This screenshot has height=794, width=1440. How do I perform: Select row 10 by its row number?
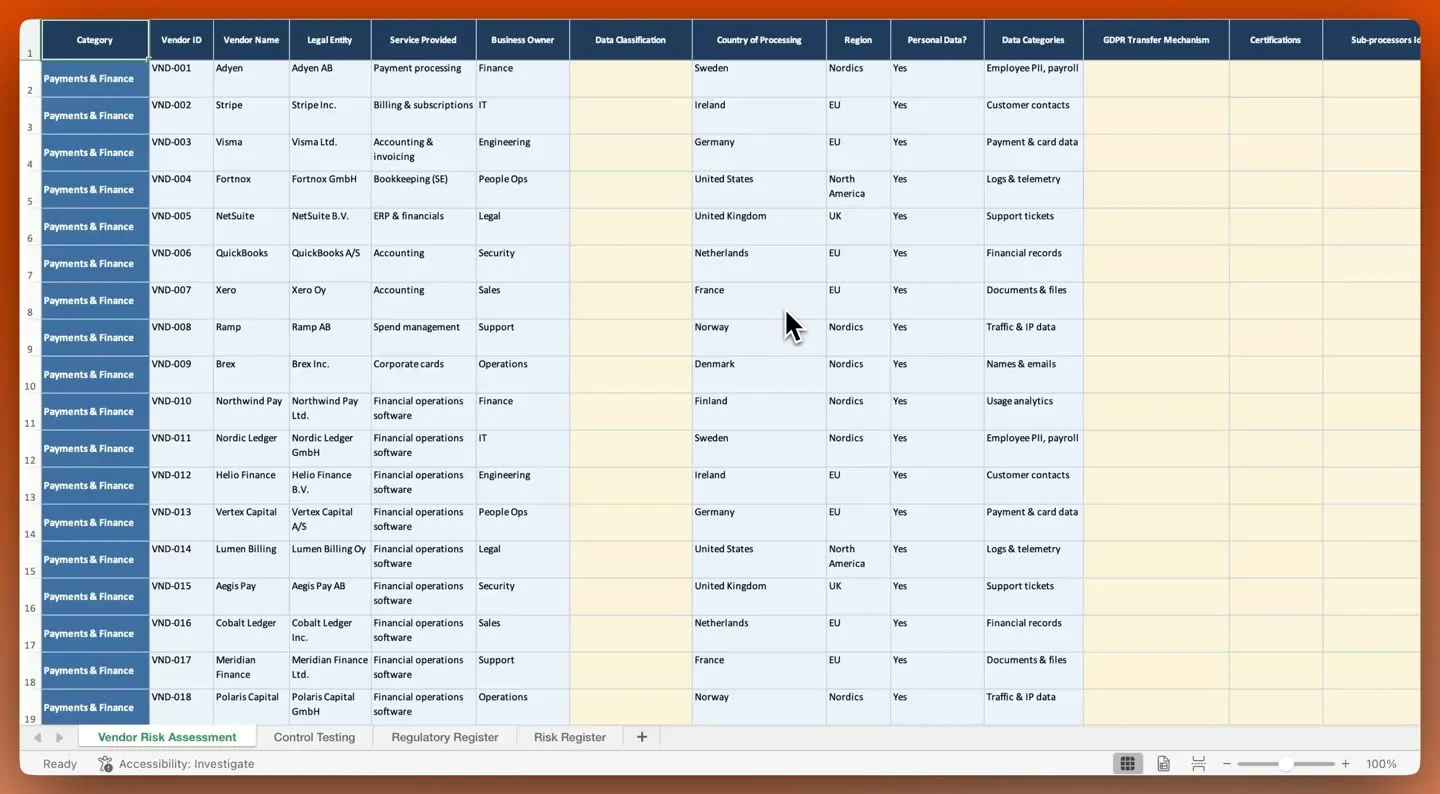point(30,375)
